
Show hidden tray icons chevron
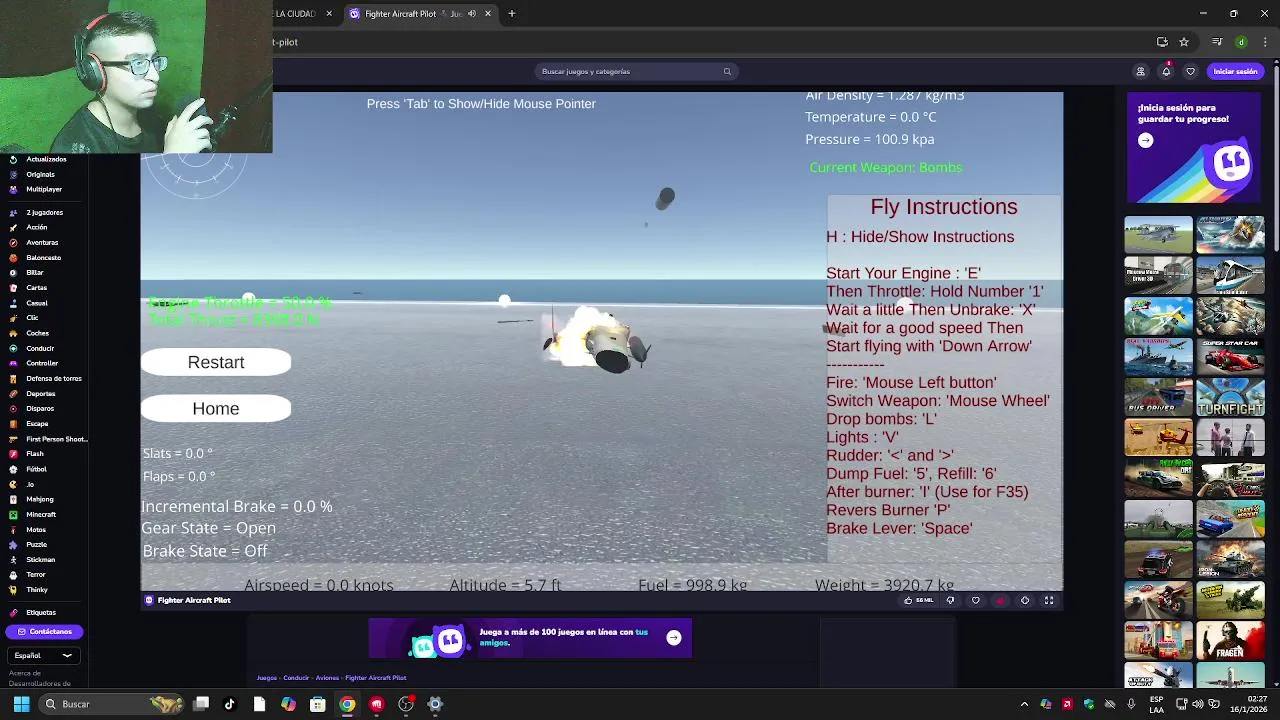[x=1024, y=704]
